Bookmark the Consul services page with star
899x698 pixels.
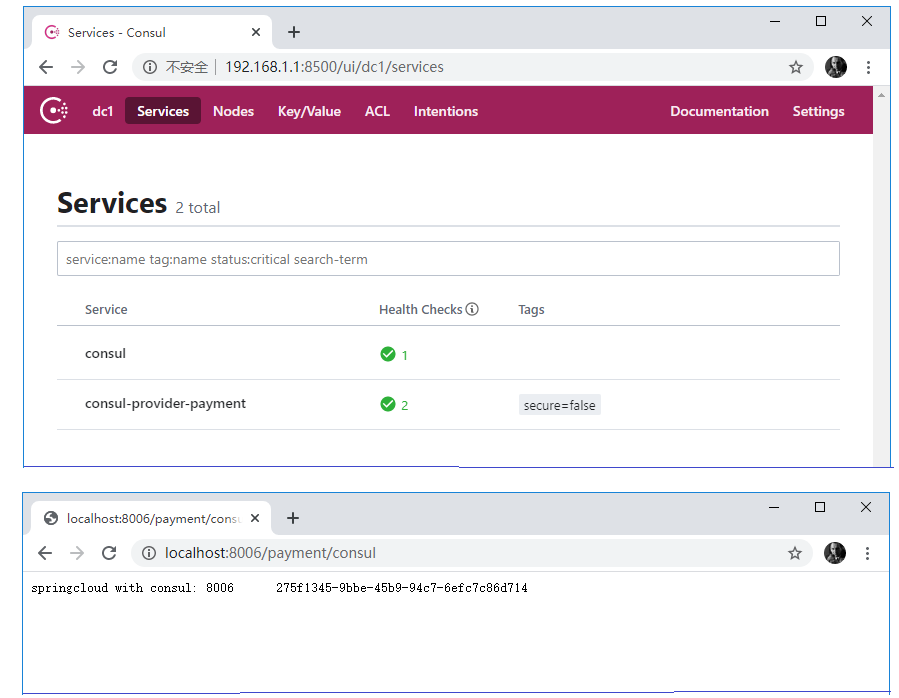coord(795,67)
